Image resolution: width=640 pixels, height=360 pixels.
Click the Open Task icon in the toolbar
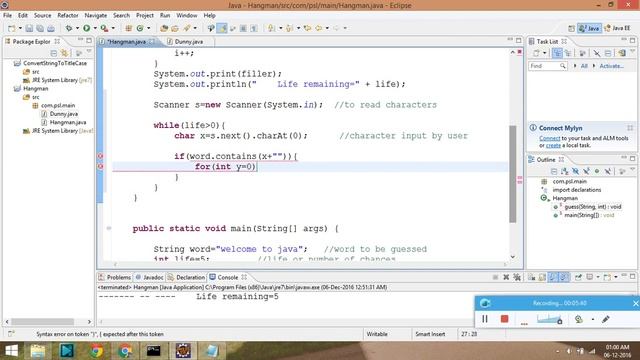(175, 28)
